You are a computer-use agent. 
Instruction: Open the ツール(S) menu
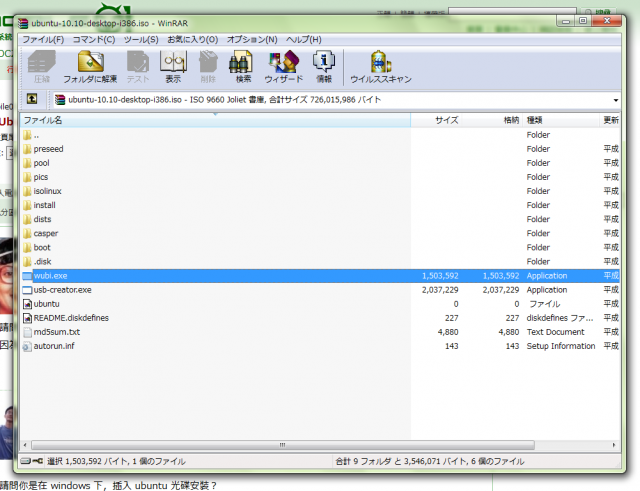pyautogui.click(x=141, y=40)
